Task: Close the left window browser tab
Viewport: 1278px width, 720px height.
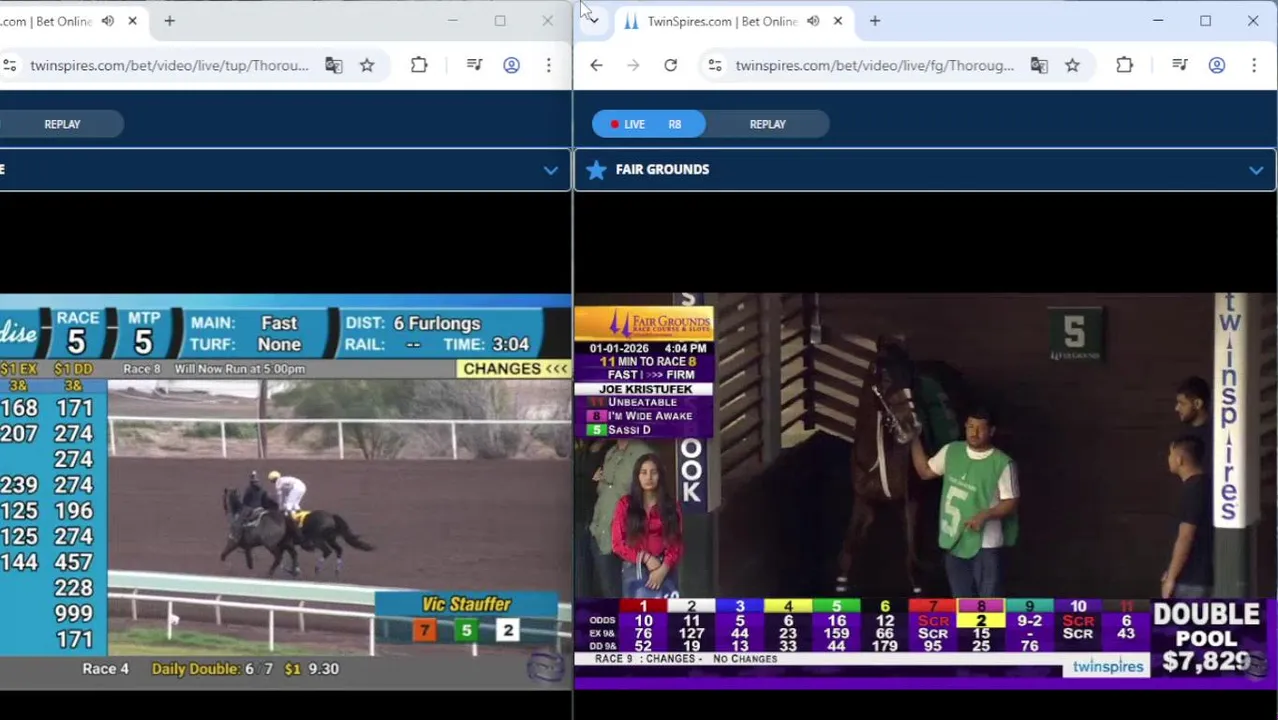Action: (x=132, y=21)
